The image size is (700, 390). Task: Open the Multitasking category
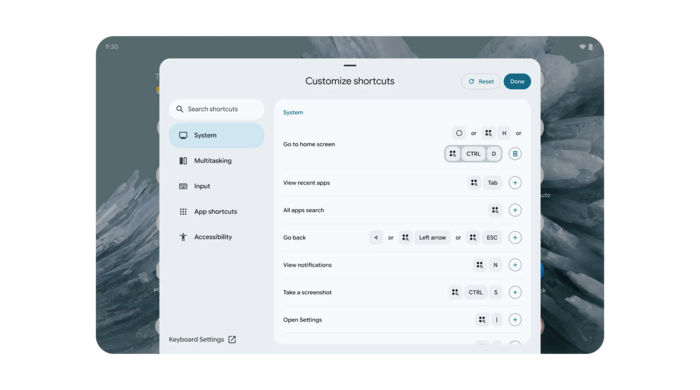217,161
